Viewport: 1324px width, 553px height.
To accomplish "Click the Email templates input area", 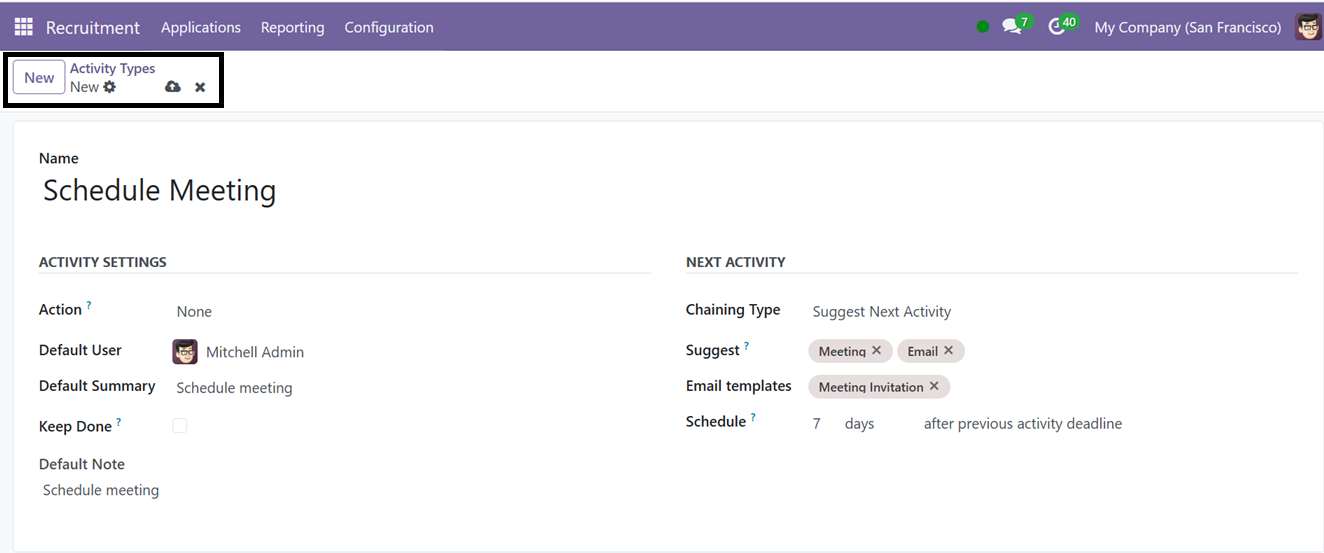I will (x=1124, y=386).
